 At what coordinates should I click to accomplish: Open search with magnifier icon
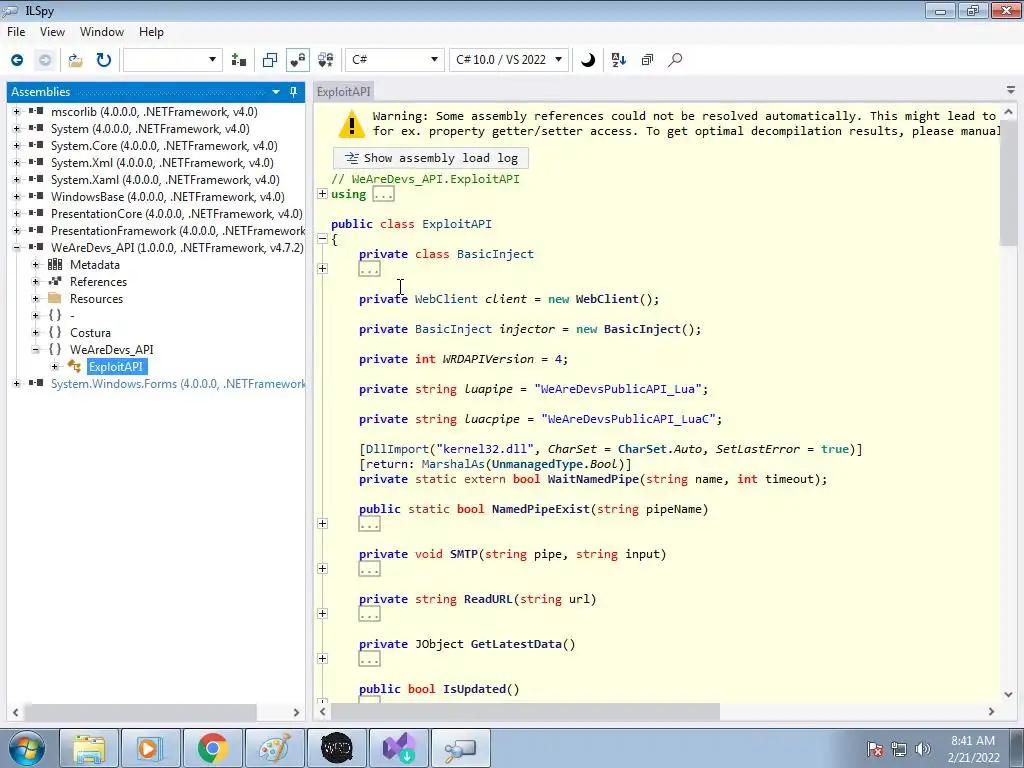coord(675,60)
